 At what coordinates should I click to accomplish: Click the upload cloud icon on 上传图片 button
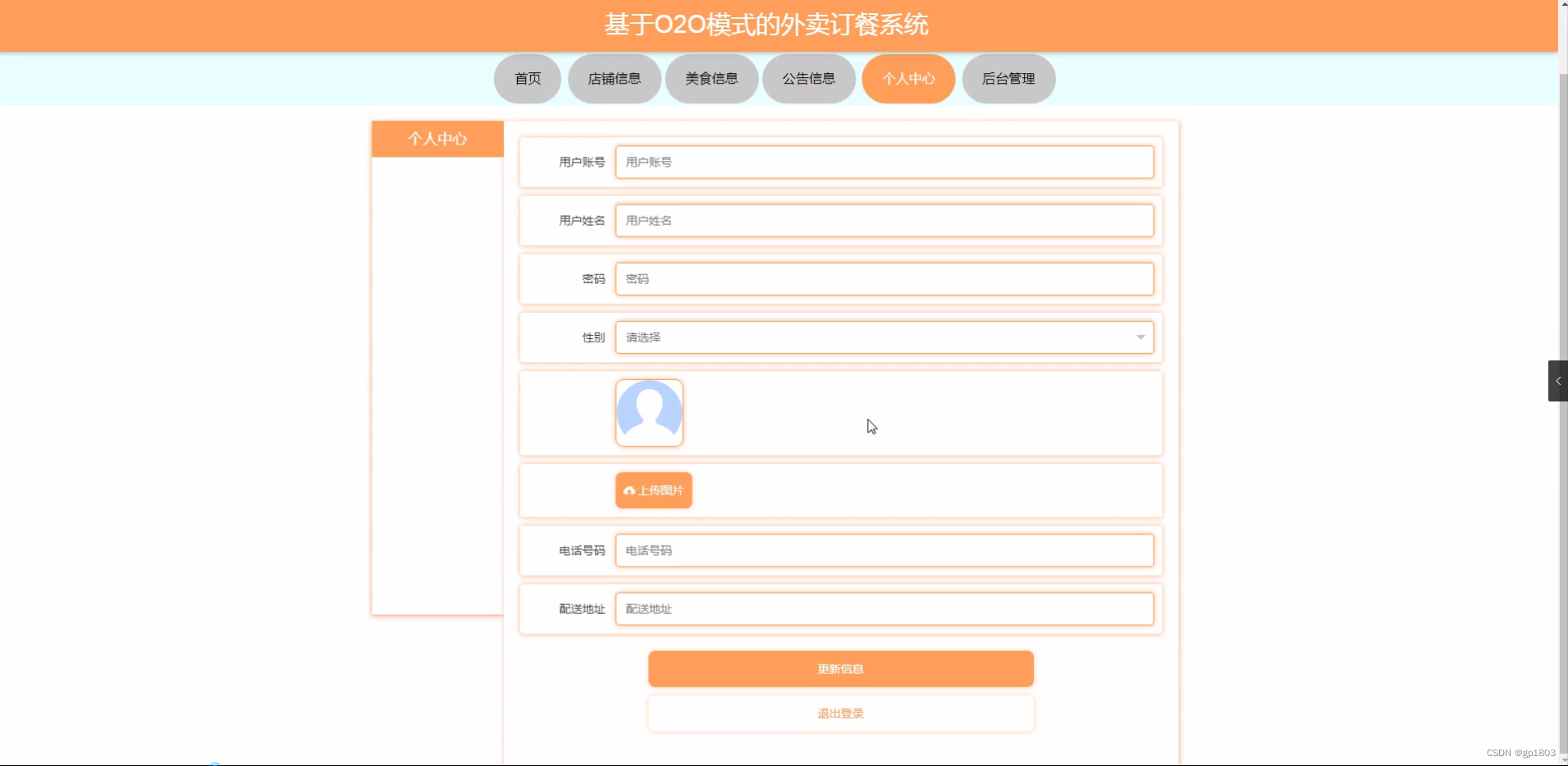coord(629,490)
